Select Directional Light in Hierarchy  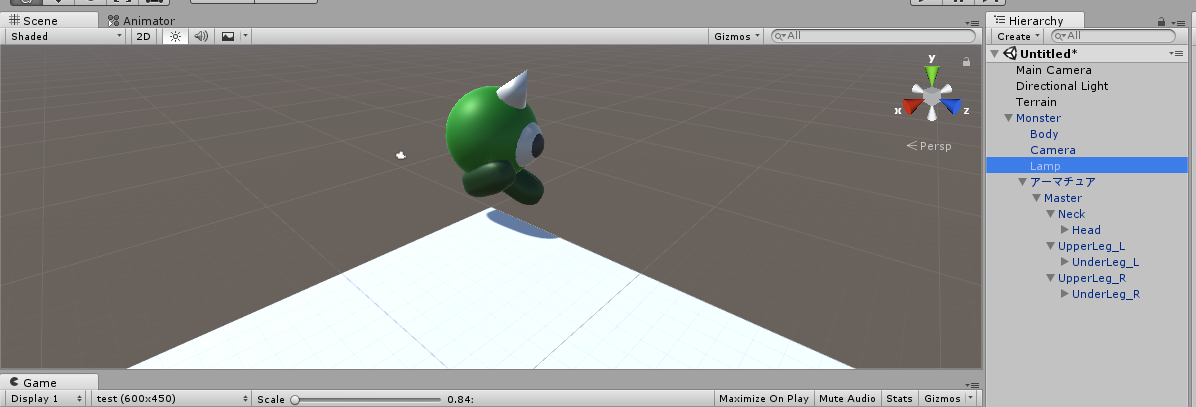(x=1062, y=86)
